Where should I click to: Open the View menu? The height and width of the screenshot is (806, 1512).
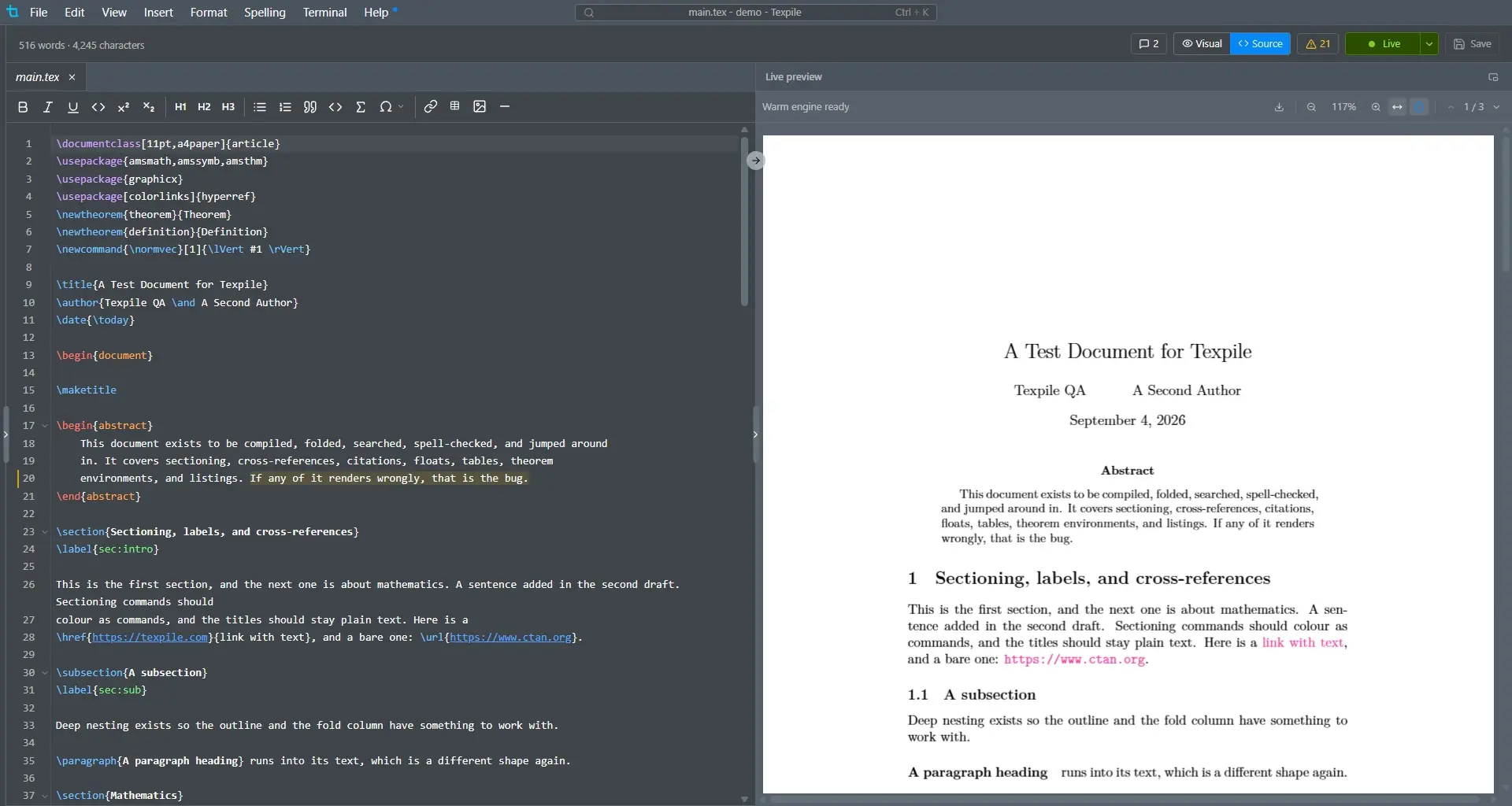tap(114, 13)
